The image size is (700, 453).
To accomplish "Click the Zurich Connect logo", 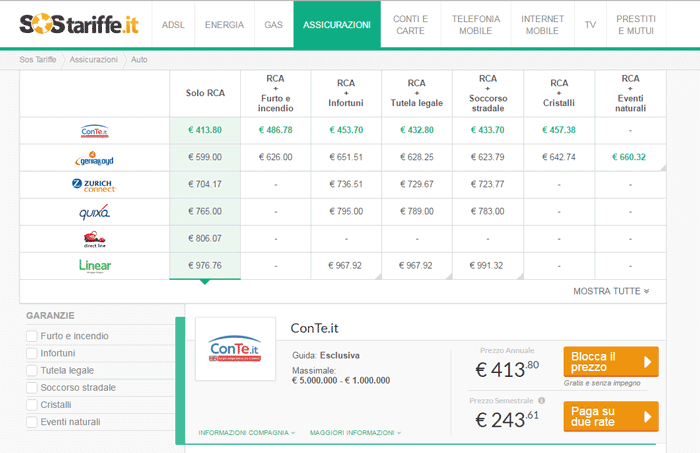I will pyautogui.click(x=94, y=185).
